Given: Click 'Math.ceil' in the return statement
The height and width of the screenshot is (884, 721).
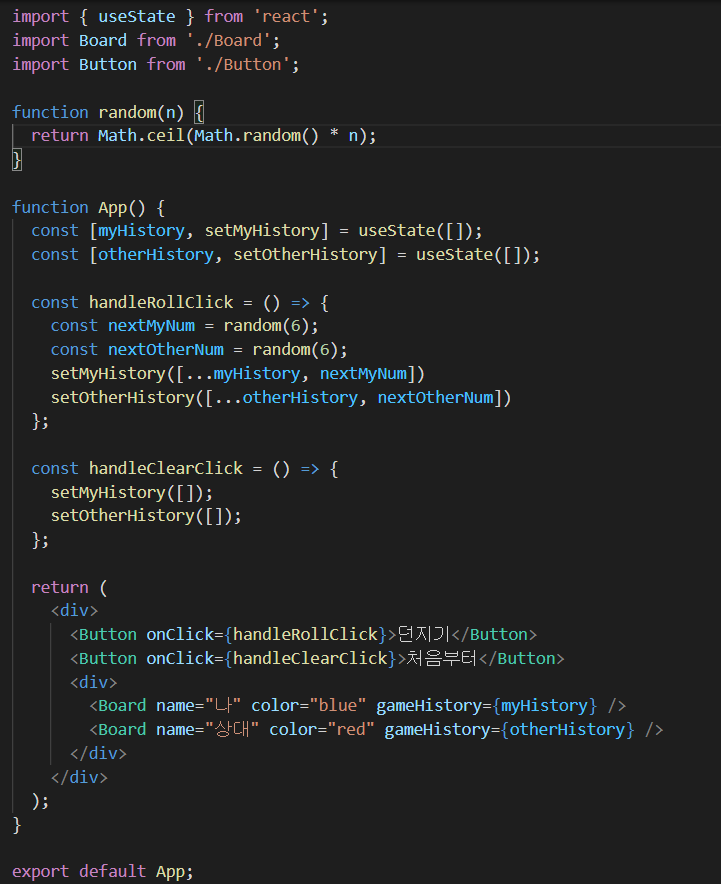Looking at the screenshot, I should point(141,135).
